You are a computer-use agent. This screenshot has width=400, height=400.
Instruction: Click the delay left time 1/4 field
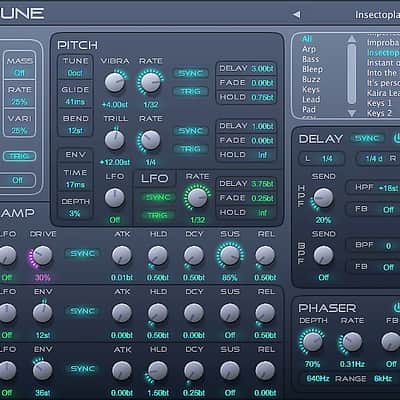click(x=321, y=159)
